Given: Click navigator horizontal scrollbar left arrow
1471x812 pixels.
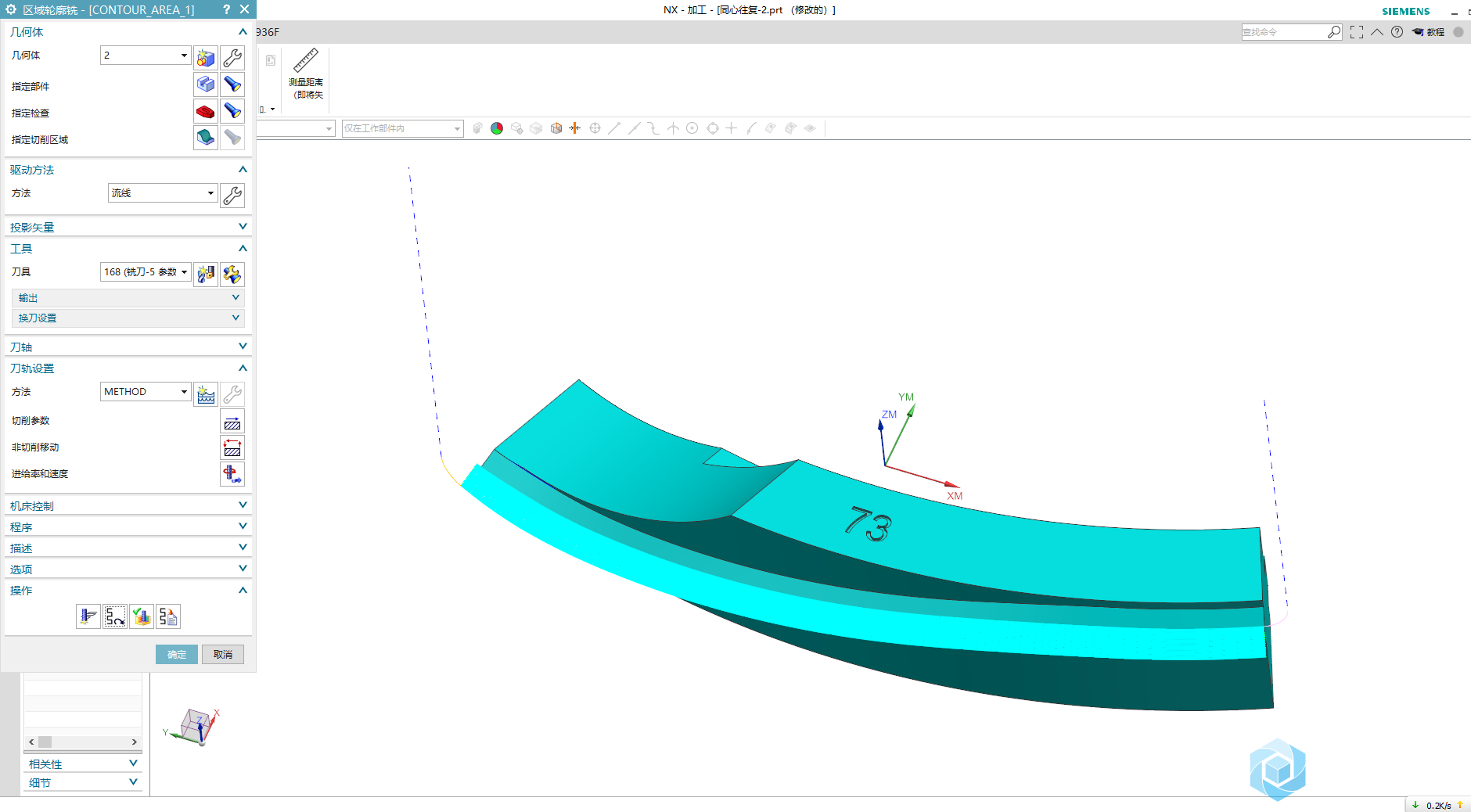Looking at the screenshot, I should (x=31, y=742).
